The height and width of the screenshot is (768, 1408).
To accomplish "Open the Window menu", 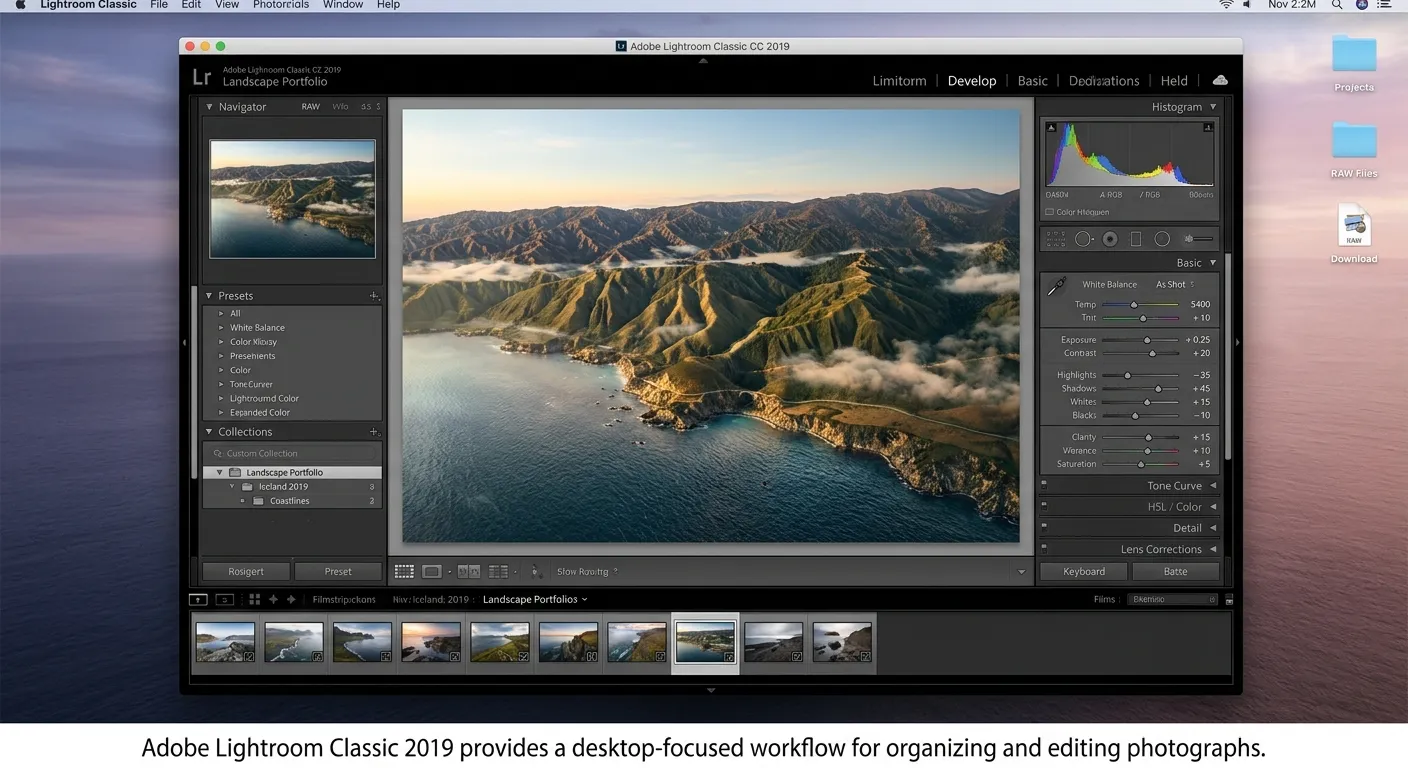I will point(343,5).
